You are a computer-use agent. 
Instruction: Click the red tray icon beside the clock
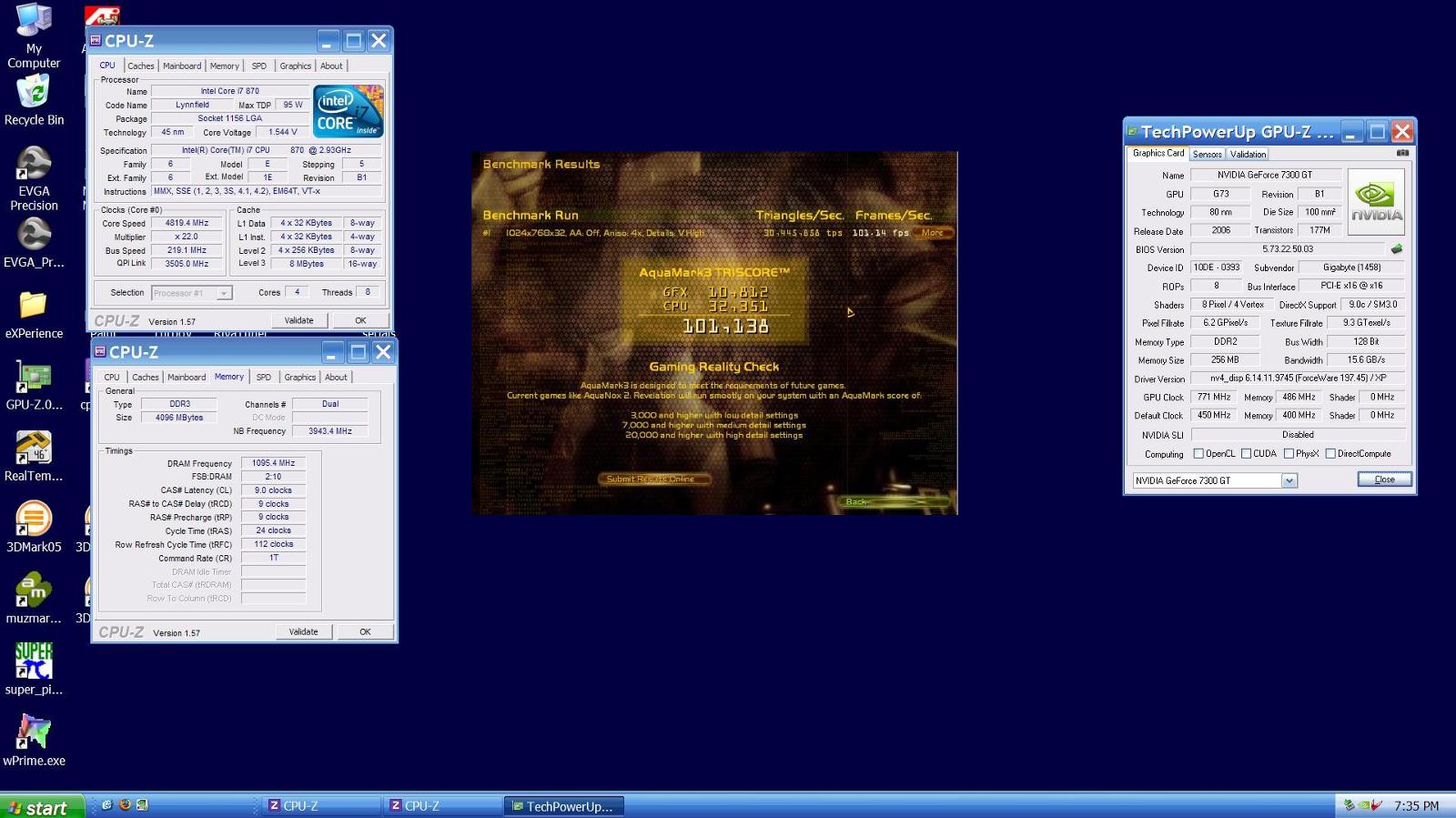1376,805
